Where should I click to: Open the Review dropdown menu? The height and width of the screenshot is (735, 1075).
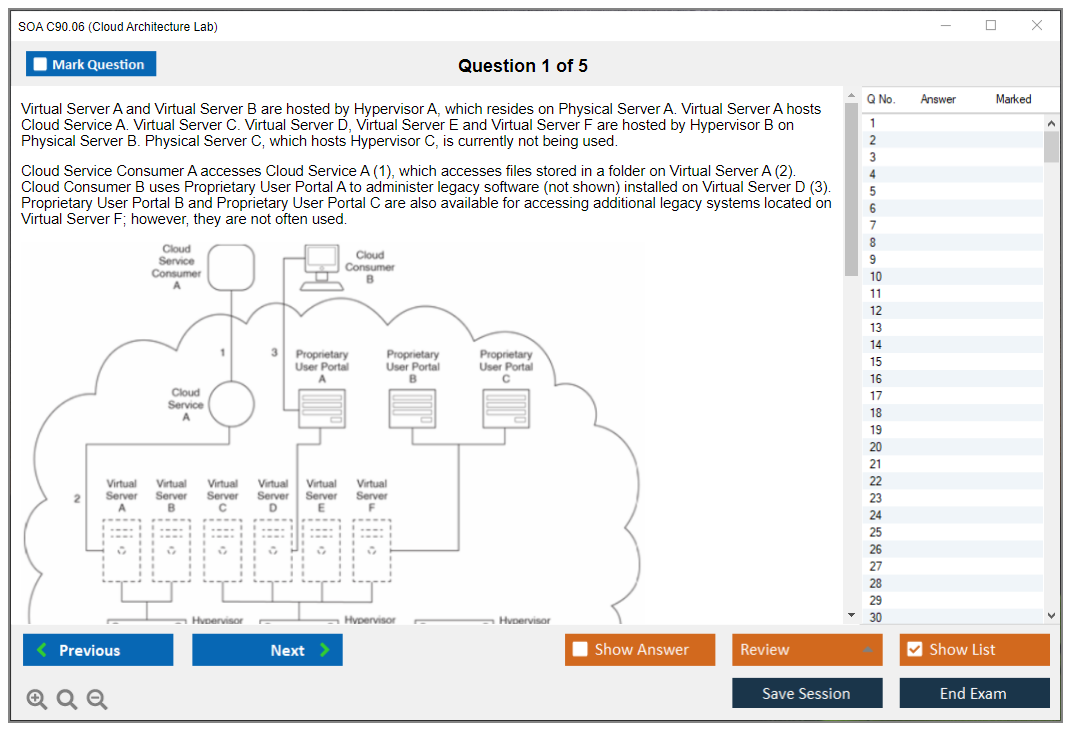tap(806, 650)
